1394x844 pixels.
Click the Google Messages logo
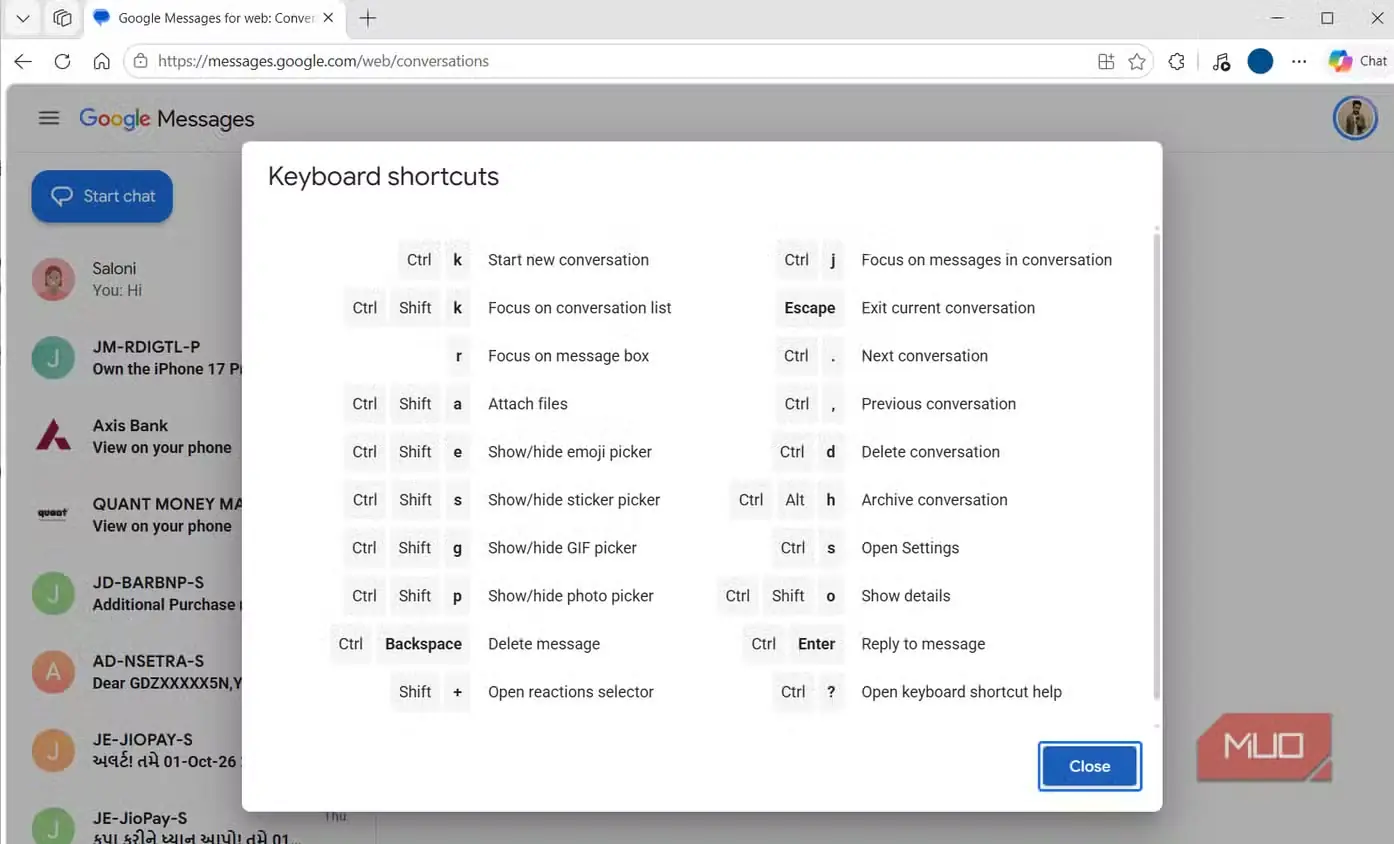point(166,119)
